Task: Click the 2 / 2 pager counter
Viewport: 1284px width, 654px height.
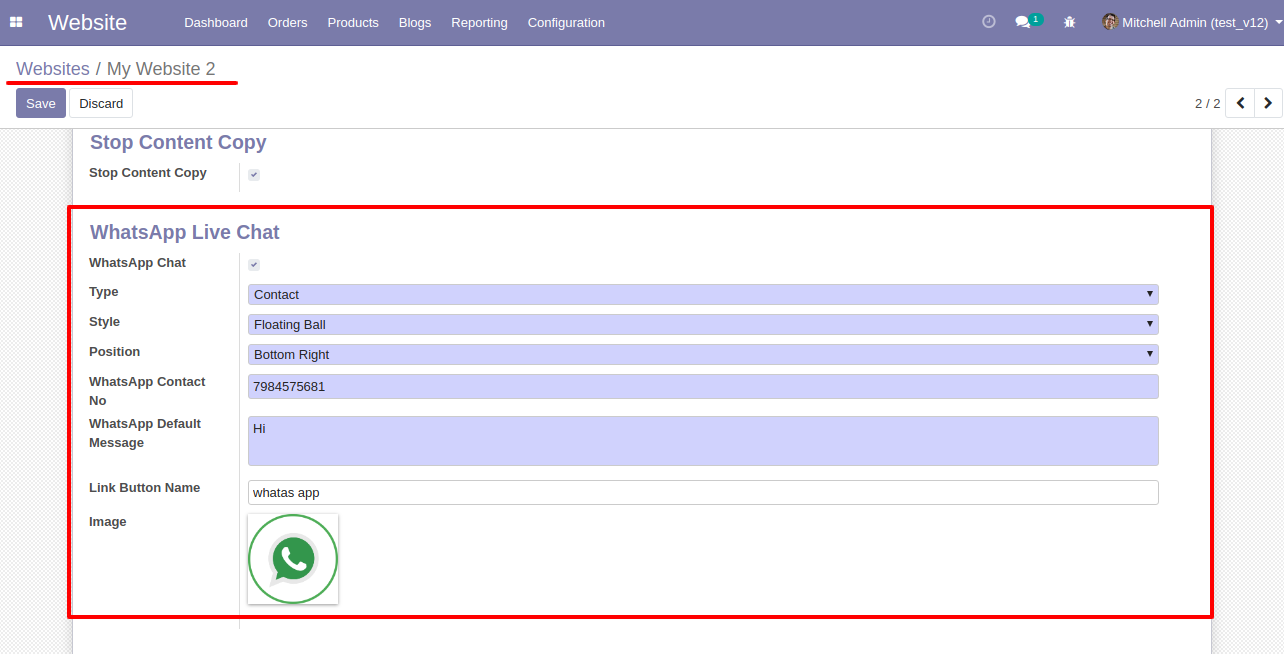Action: pos(1207,103)
